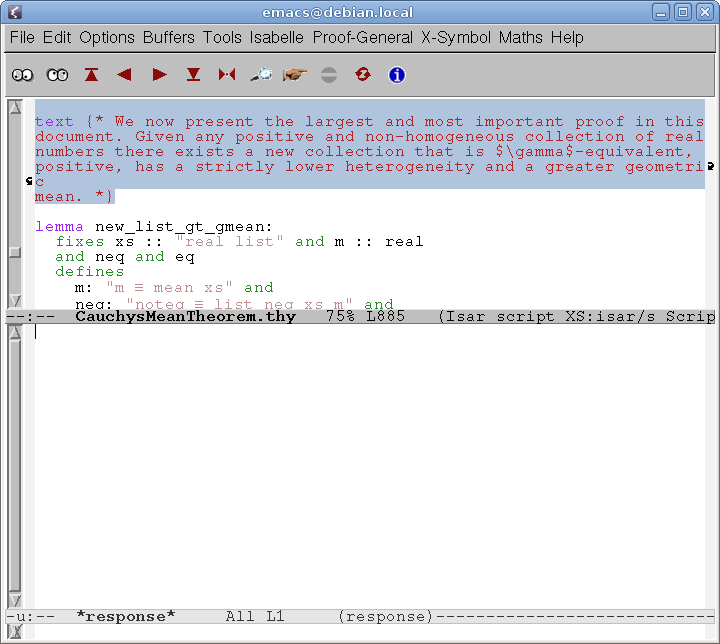Open the Proof-General menu

363,37
